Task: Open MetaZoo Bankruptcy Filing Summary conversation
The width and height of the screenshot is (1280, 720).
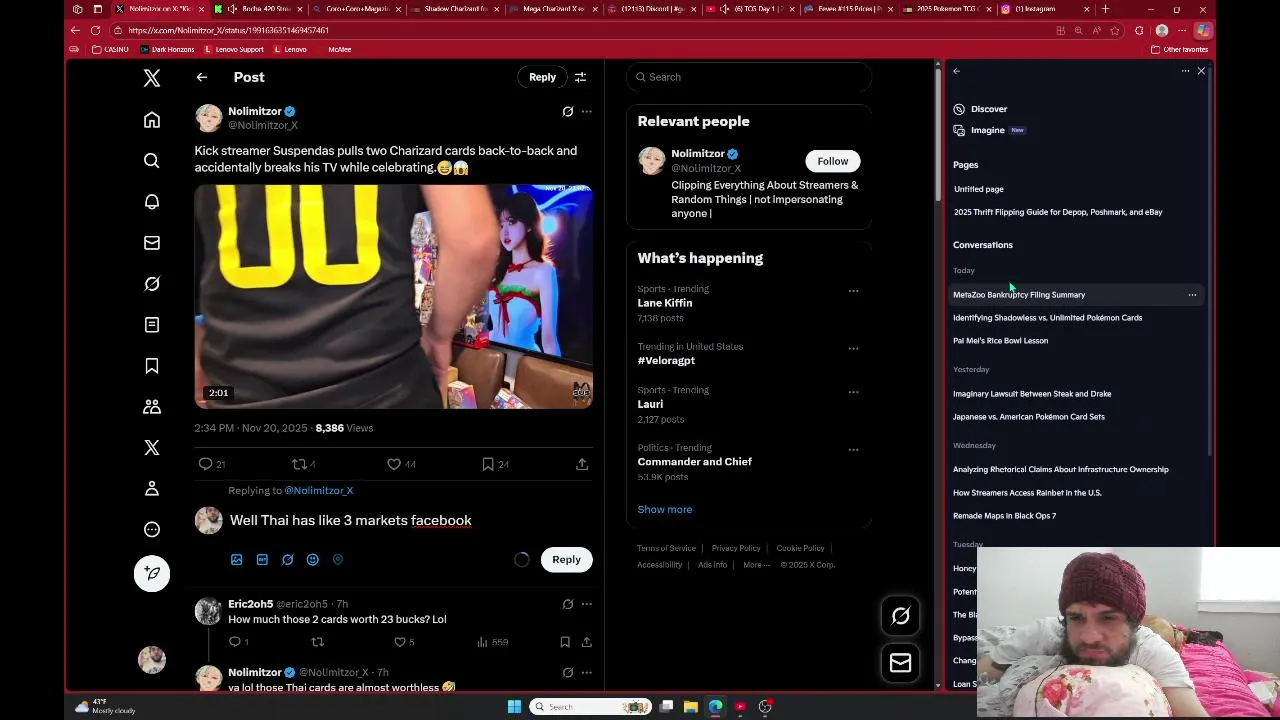Action: pyautogui.click(x=1019, y=295)
